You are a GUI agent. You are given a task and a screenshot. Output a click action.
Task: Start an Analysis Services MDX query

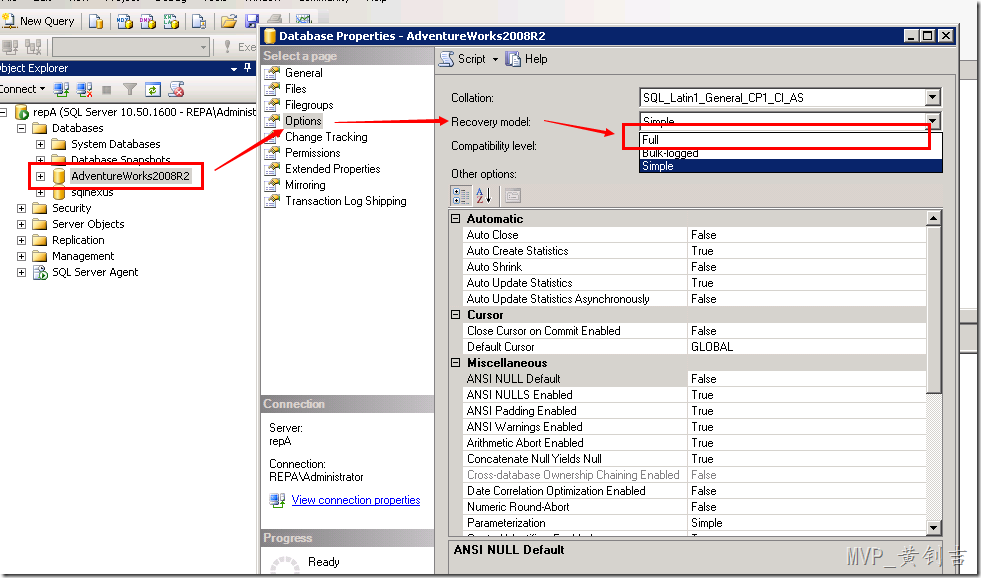[125, 21]
